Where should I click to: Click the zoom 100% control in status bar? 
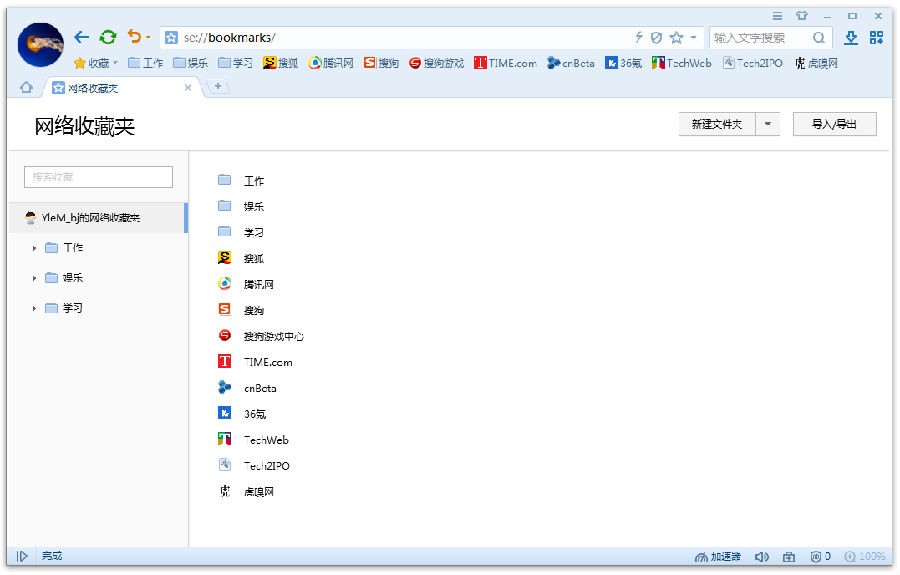click(865, 557)
